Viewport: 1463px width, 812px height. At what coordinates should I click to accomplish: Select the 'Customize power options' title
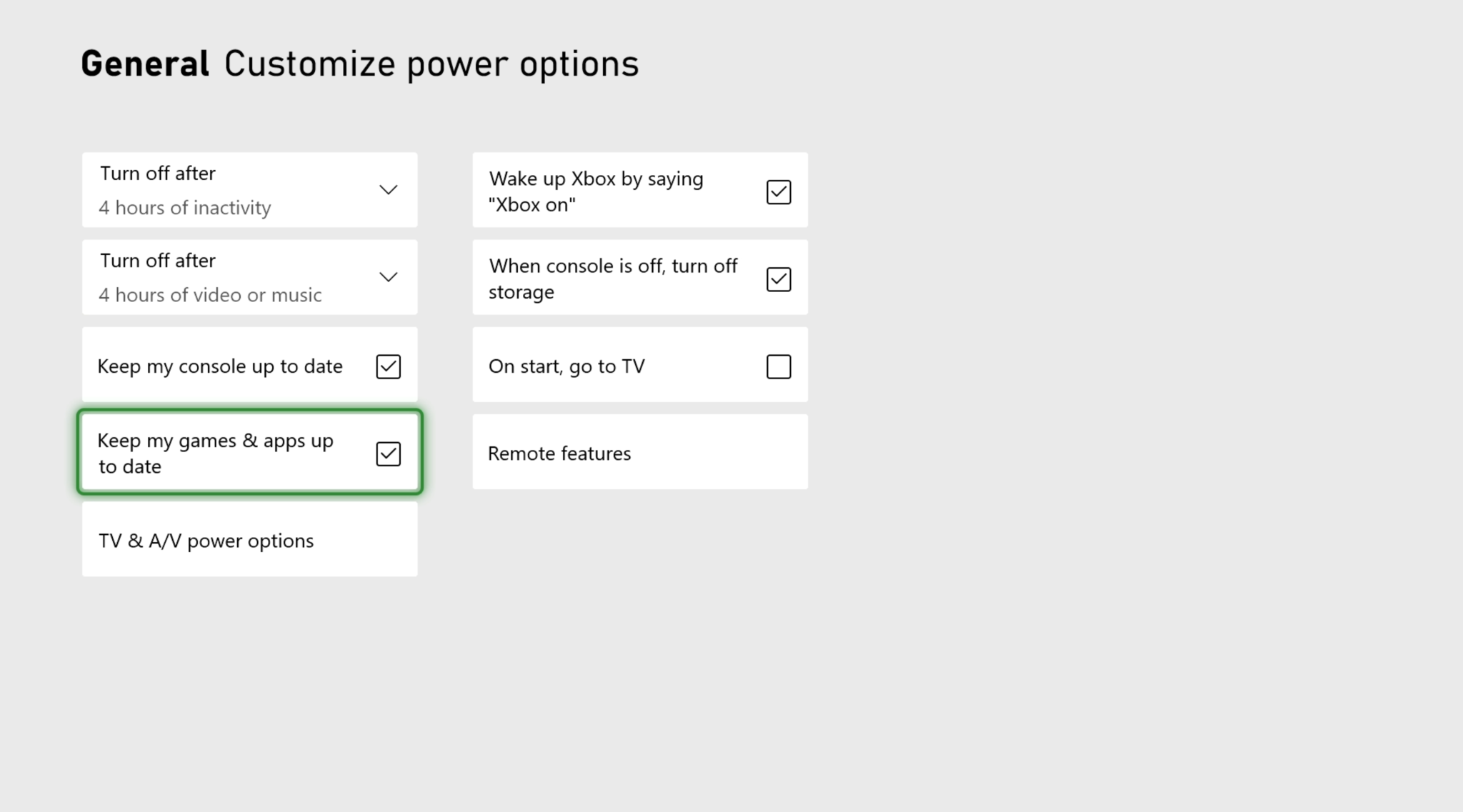tap(431, 63)
